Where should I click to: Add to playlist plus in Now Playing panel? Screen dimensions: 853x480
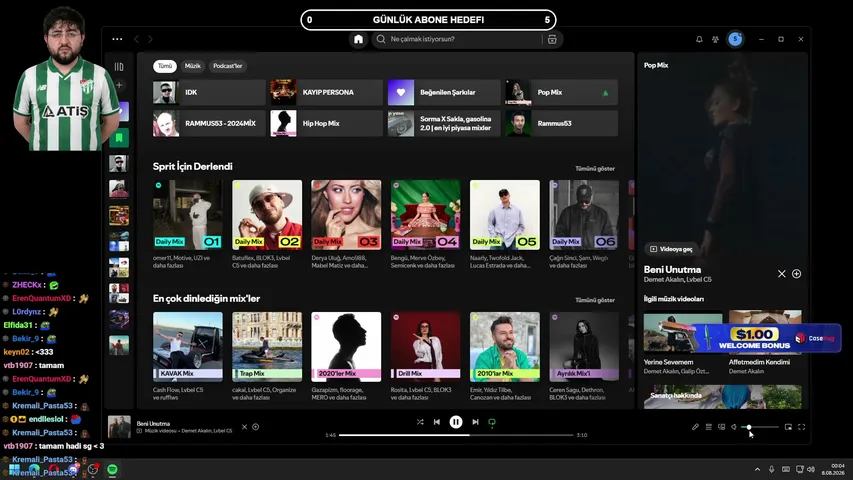tap(796, 274)
